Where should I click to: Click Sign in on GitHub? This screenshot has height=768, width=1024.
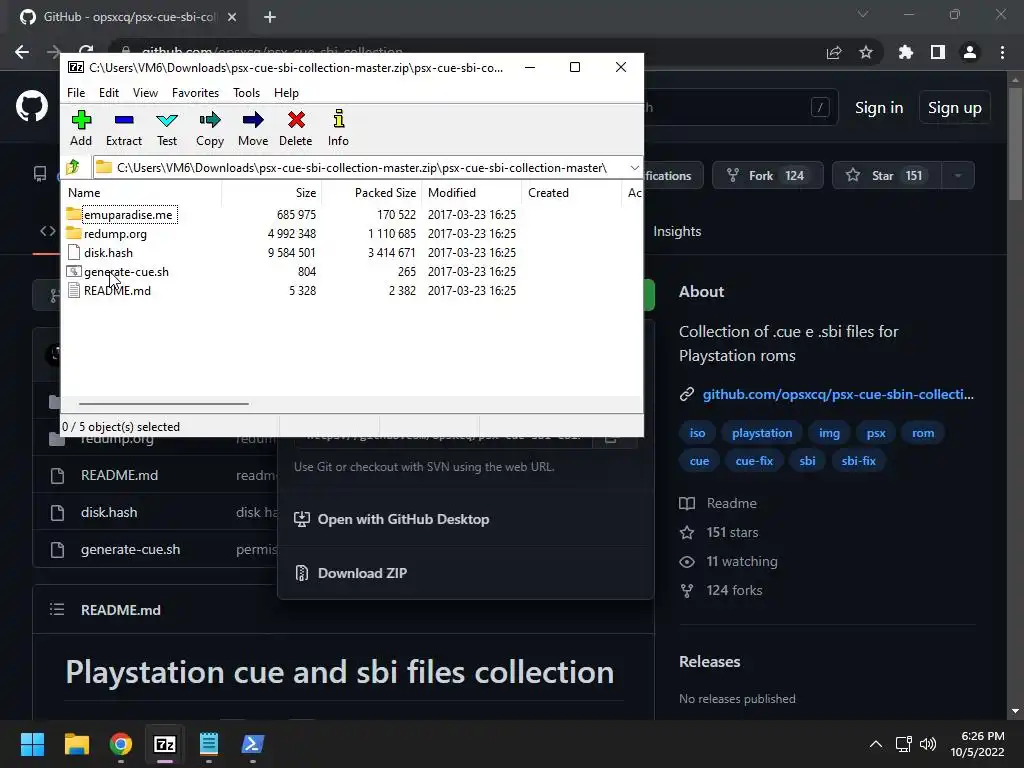point(879,108)
